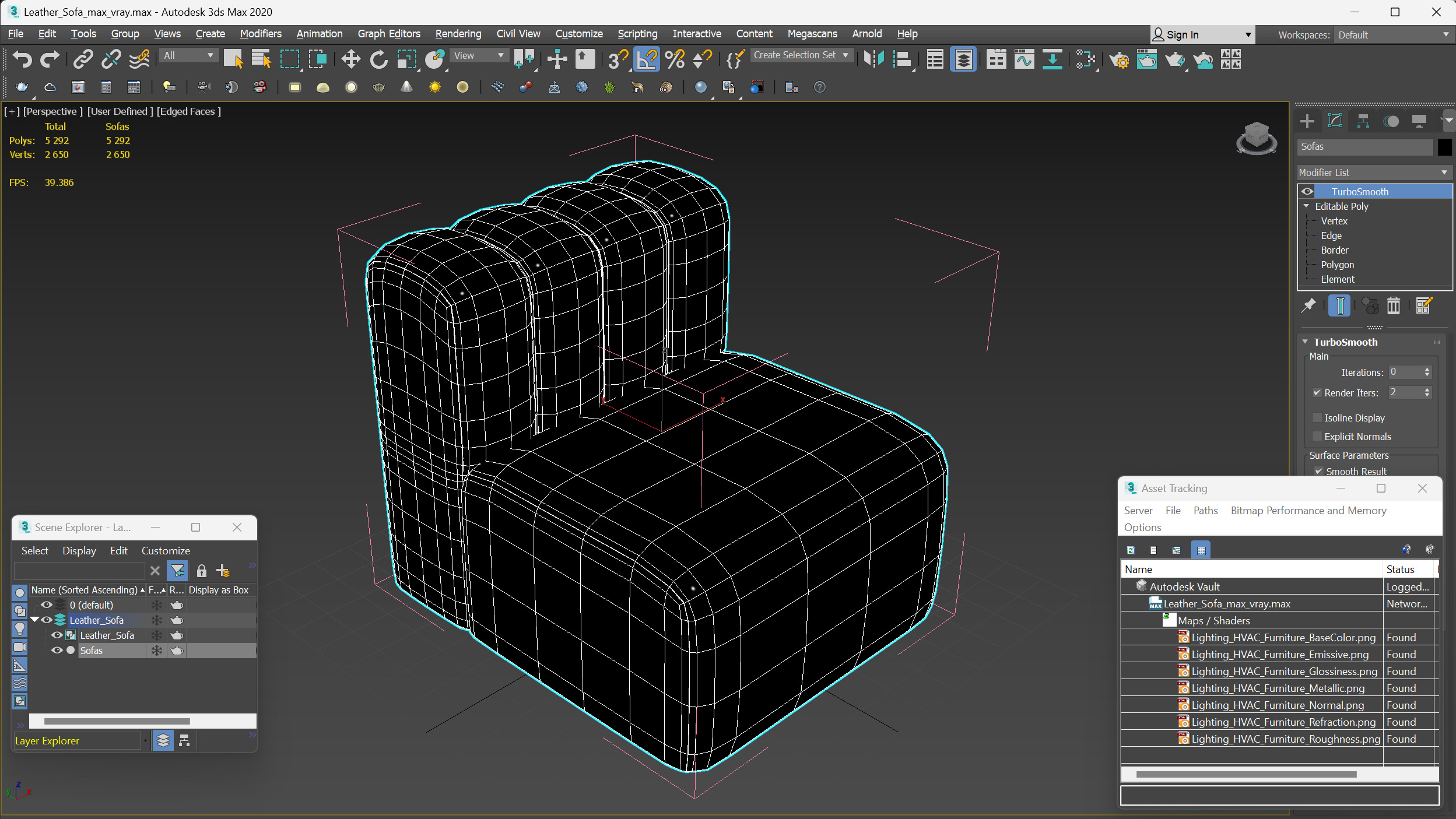The width and height of the screenshot is (1456, 819).
Task: Toggle the Angle Snap icon
Action: pyautogui.click(x=646, y=59)
